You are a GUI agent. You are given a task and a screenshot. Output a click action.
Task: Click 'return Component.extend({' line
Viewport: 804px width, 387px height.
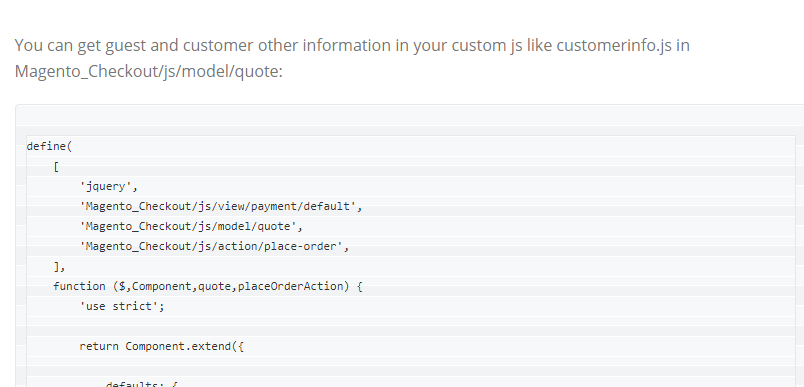pos(162,347)
